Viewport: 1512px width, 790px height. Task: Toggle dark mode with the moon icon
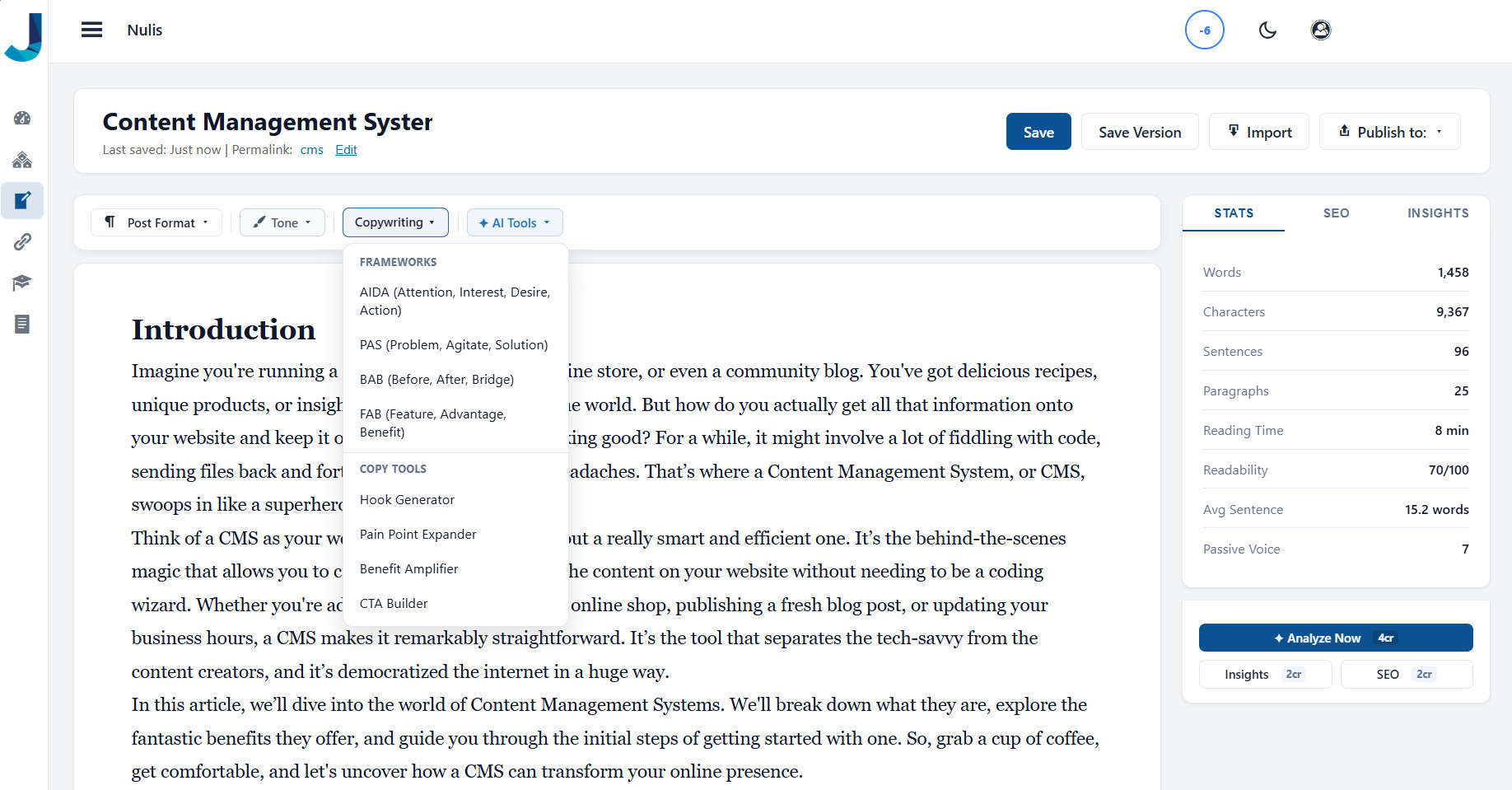[1267, 30]
